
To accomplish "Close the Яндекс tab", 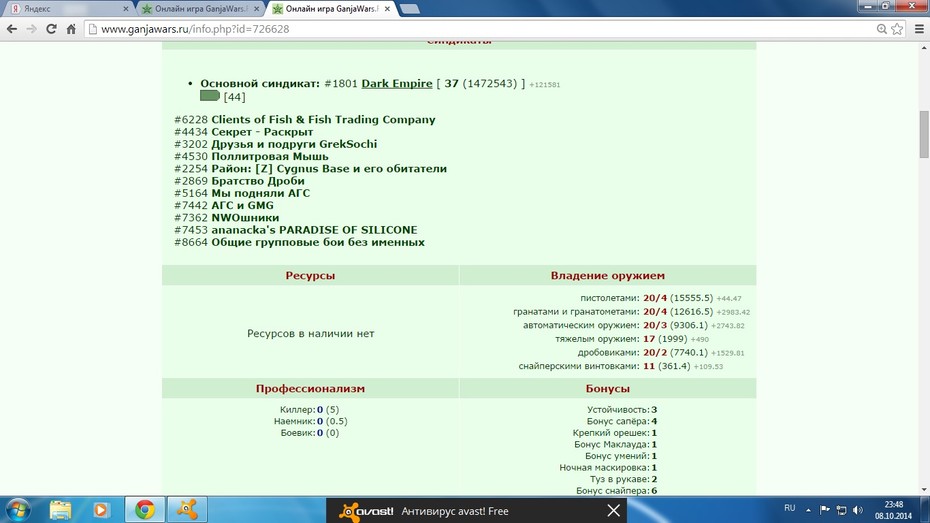I will pos(126,9).
